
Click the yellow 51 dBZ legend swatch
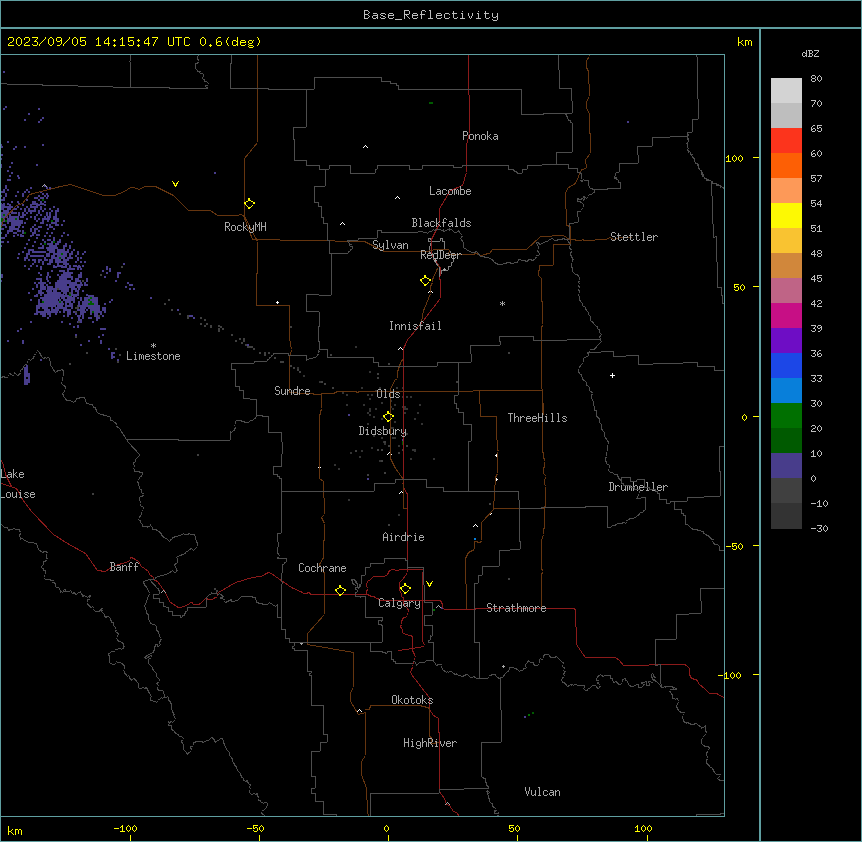(x=786, y=215)
